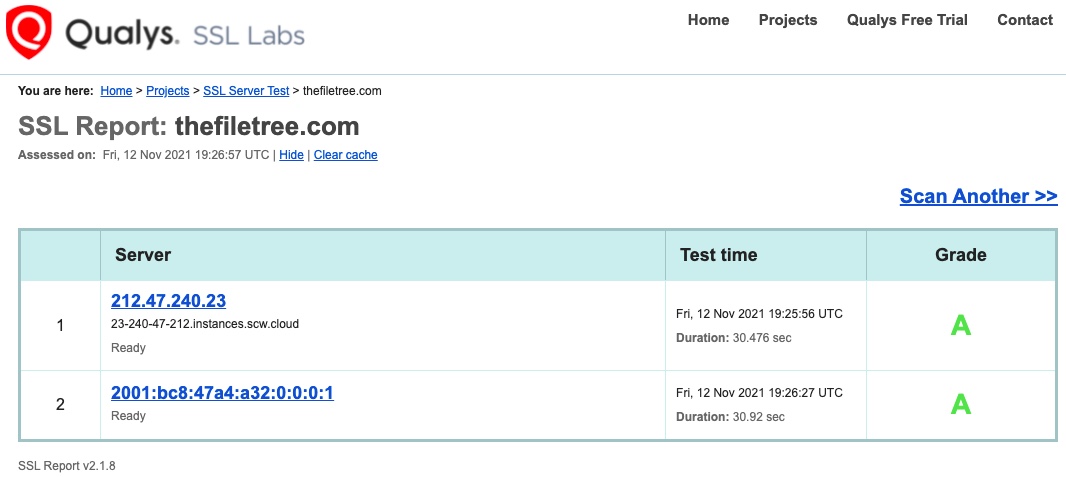This screenshot has width=1066, height=477.
Task: Open server 212.47.240.23 report link
Action: click(169, 300)
